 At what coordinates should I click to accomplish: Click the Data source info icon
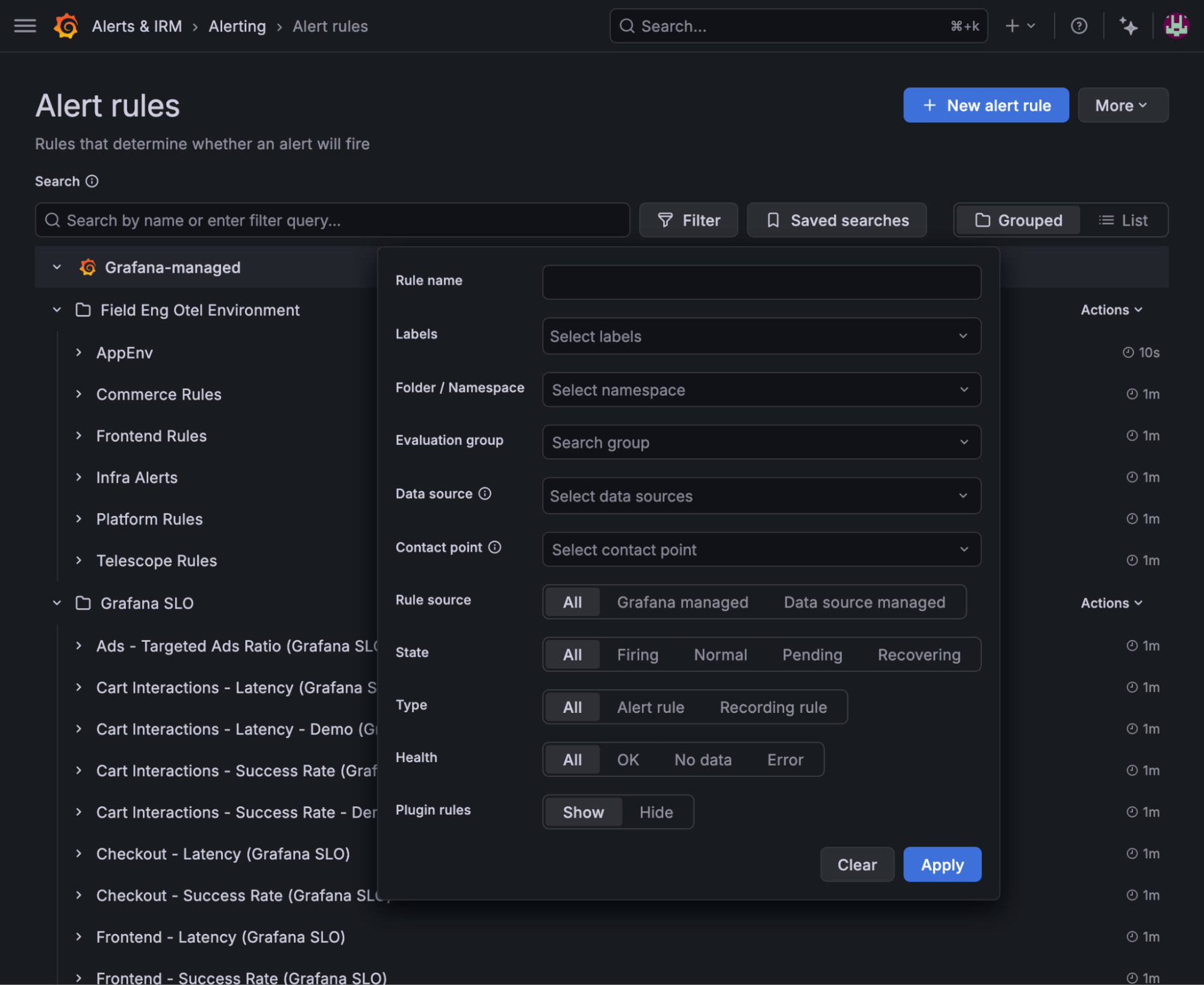pos(485,494)
